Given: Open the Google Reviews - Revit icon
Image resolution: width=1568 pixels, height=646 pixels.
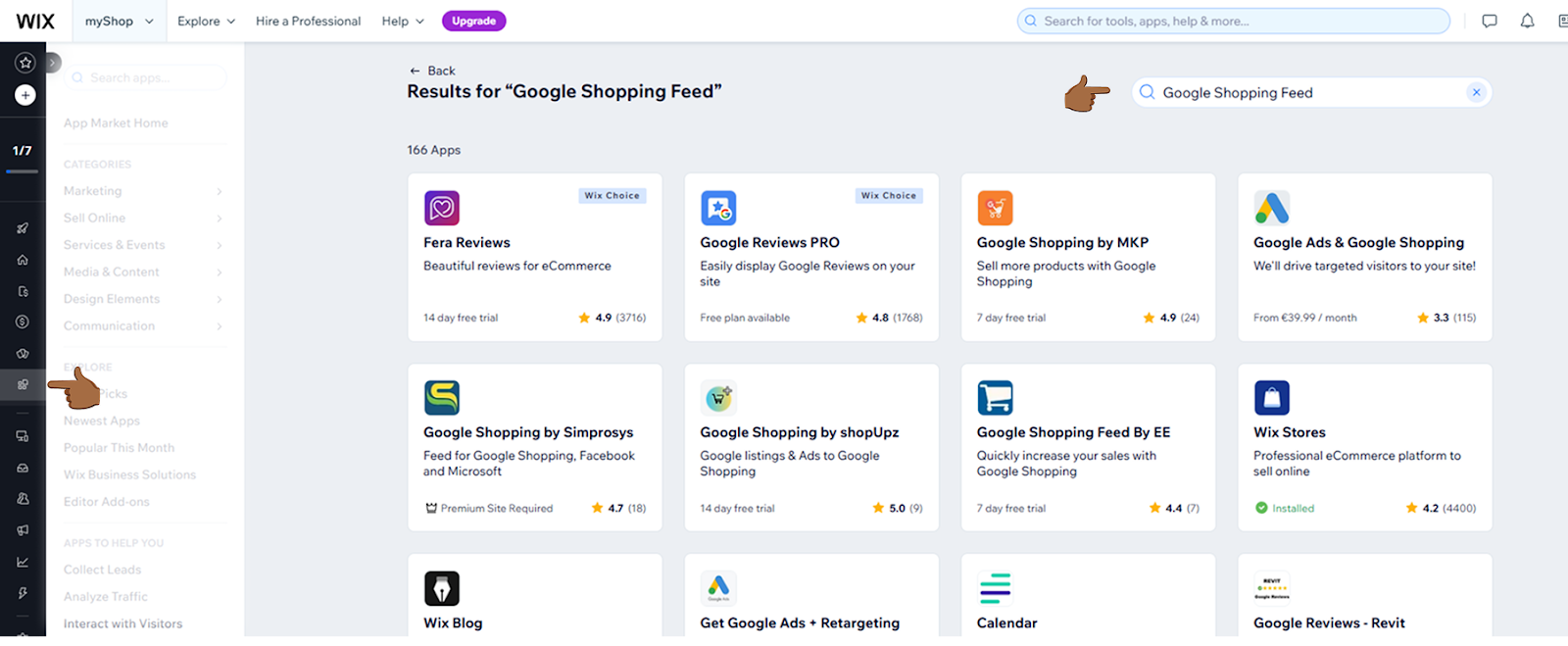Looking at the screenshot, I should click(1272, 588).
